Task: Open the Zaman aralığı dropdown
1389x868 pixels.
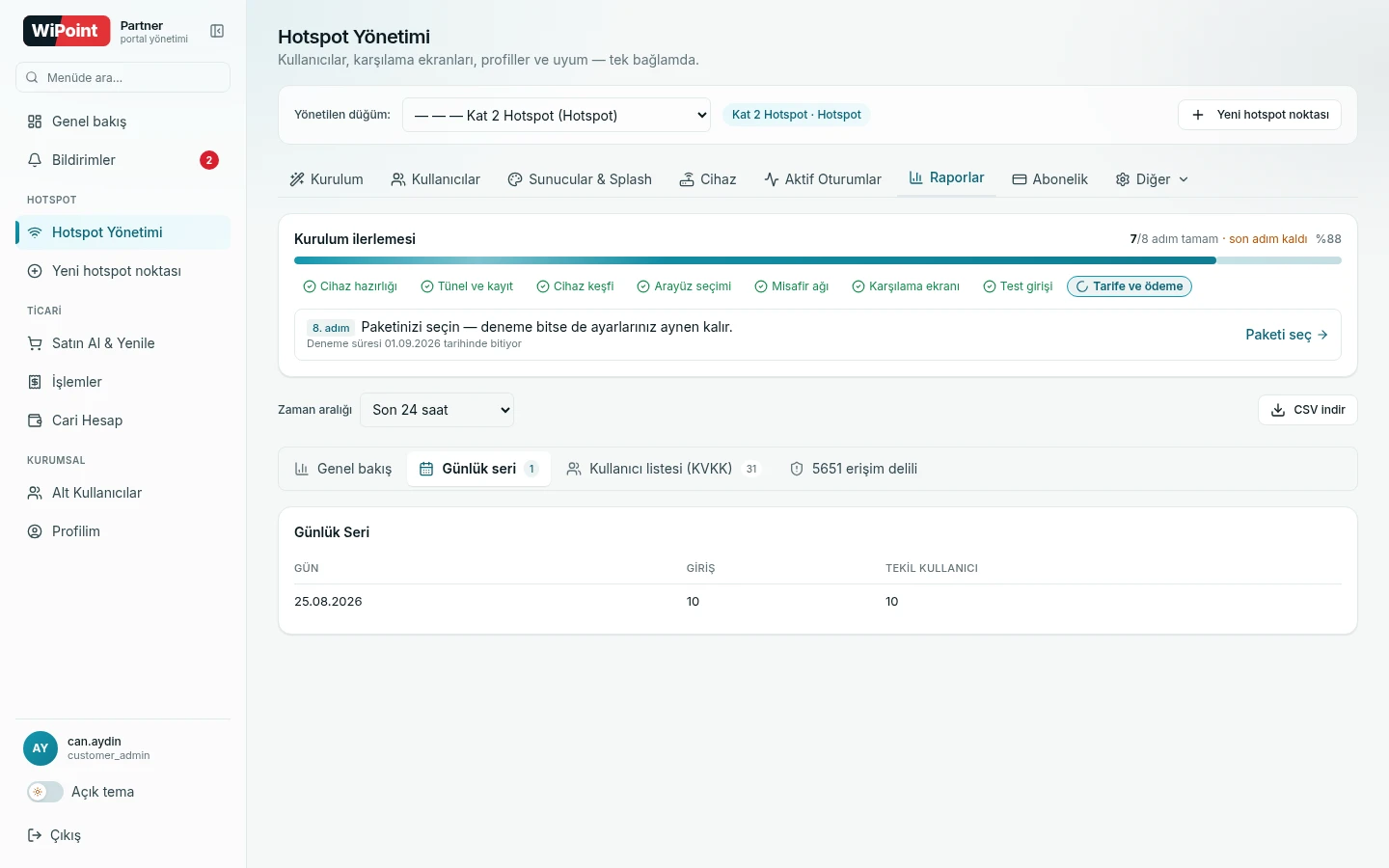Action: (x=437, y=410)
